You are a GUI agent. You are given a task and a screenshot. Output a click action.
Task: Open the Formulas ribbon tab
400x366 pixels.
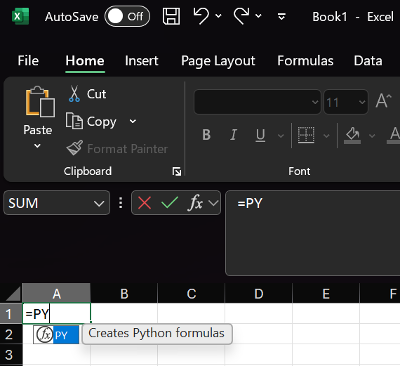[x=305, y=61]
